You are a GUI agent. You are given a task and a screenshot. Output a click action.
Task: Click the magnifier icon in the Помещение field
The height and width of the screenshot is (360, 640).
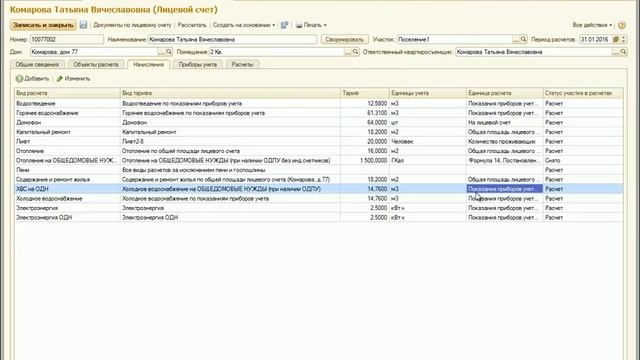(355, 52)
